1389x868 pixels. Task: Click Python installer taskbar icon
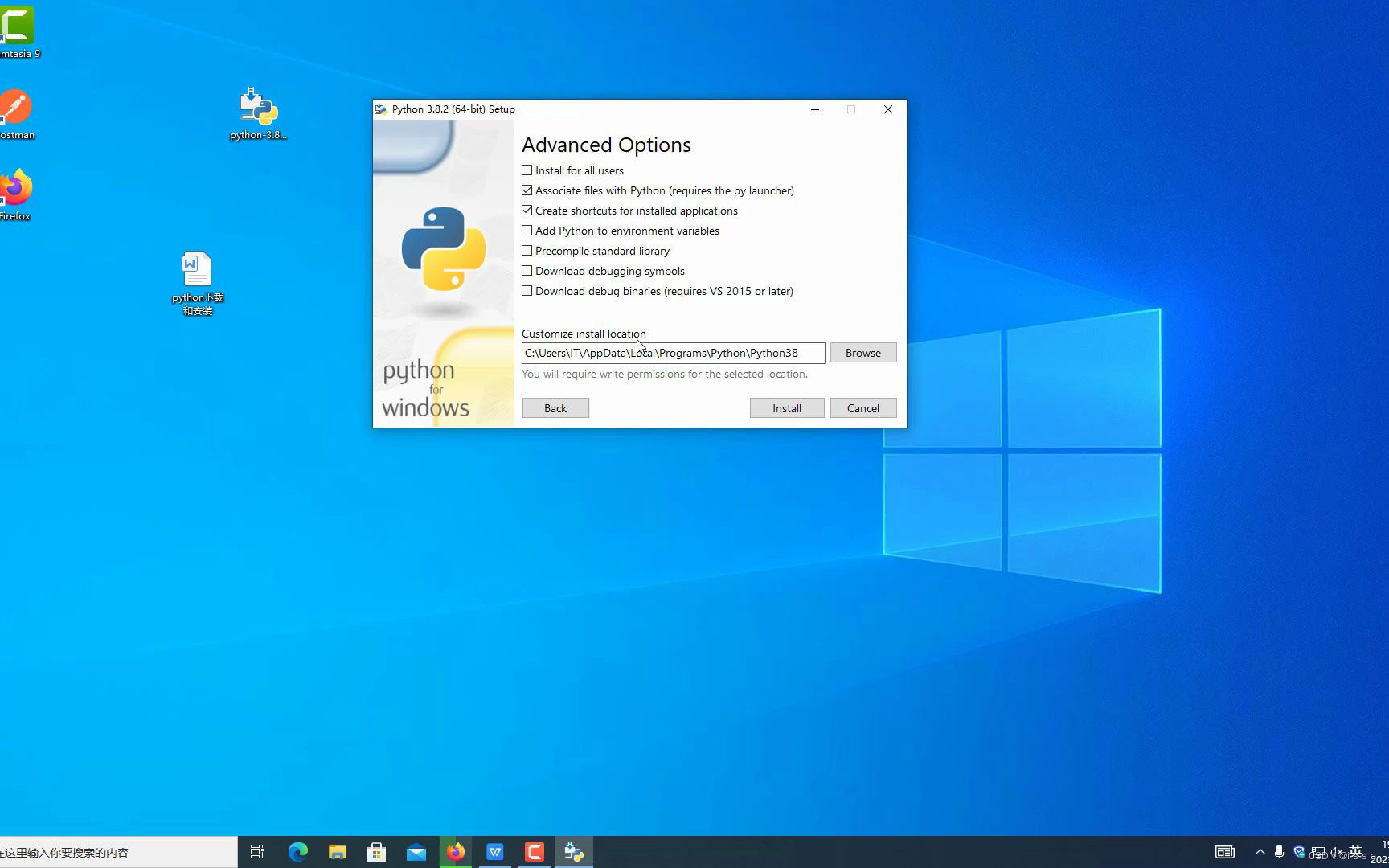(x=574, y=852)
